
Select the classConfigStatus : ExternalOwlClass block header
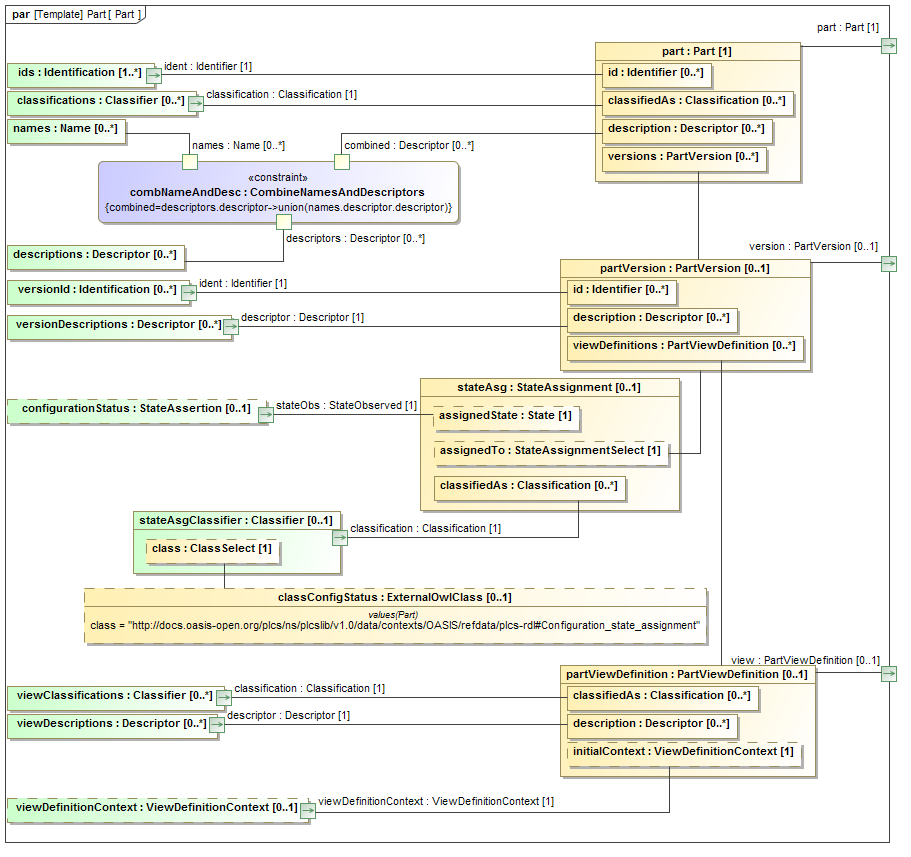pyautogui.click(x=395, y=597)
